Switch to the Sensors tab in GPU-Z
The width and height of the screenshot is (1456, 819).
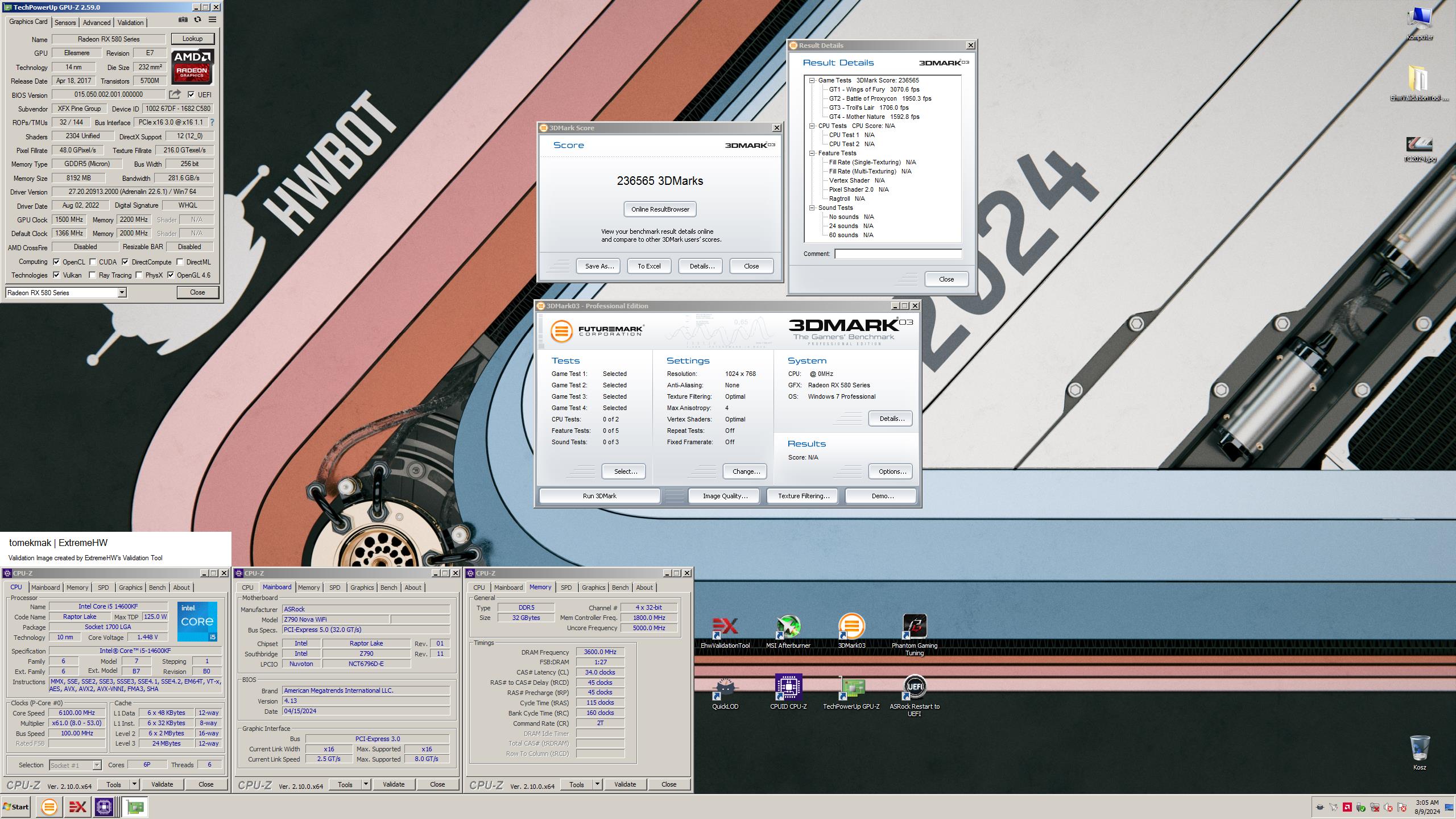(x=65, y=23)
